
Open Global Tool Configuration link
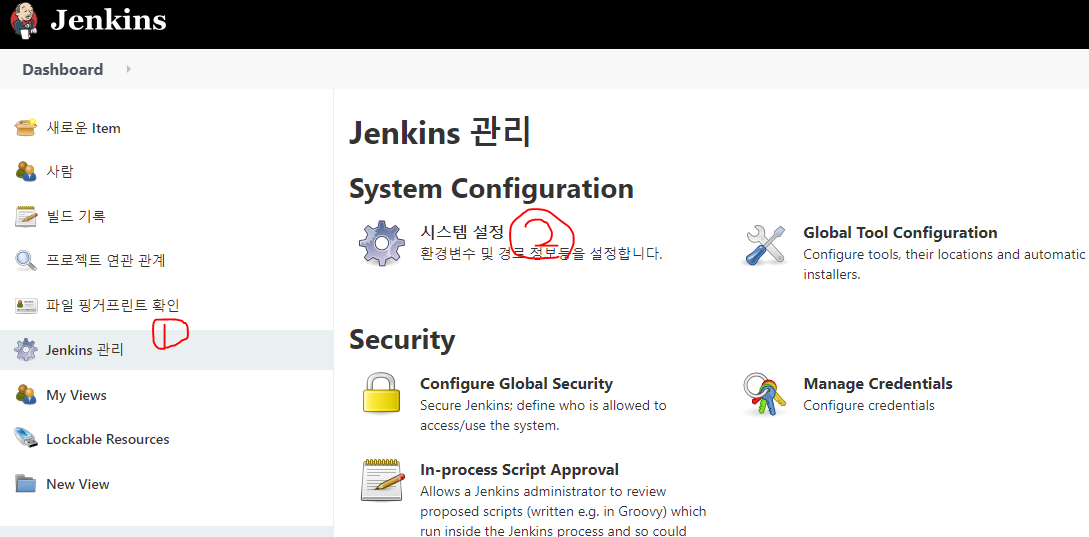900,233
